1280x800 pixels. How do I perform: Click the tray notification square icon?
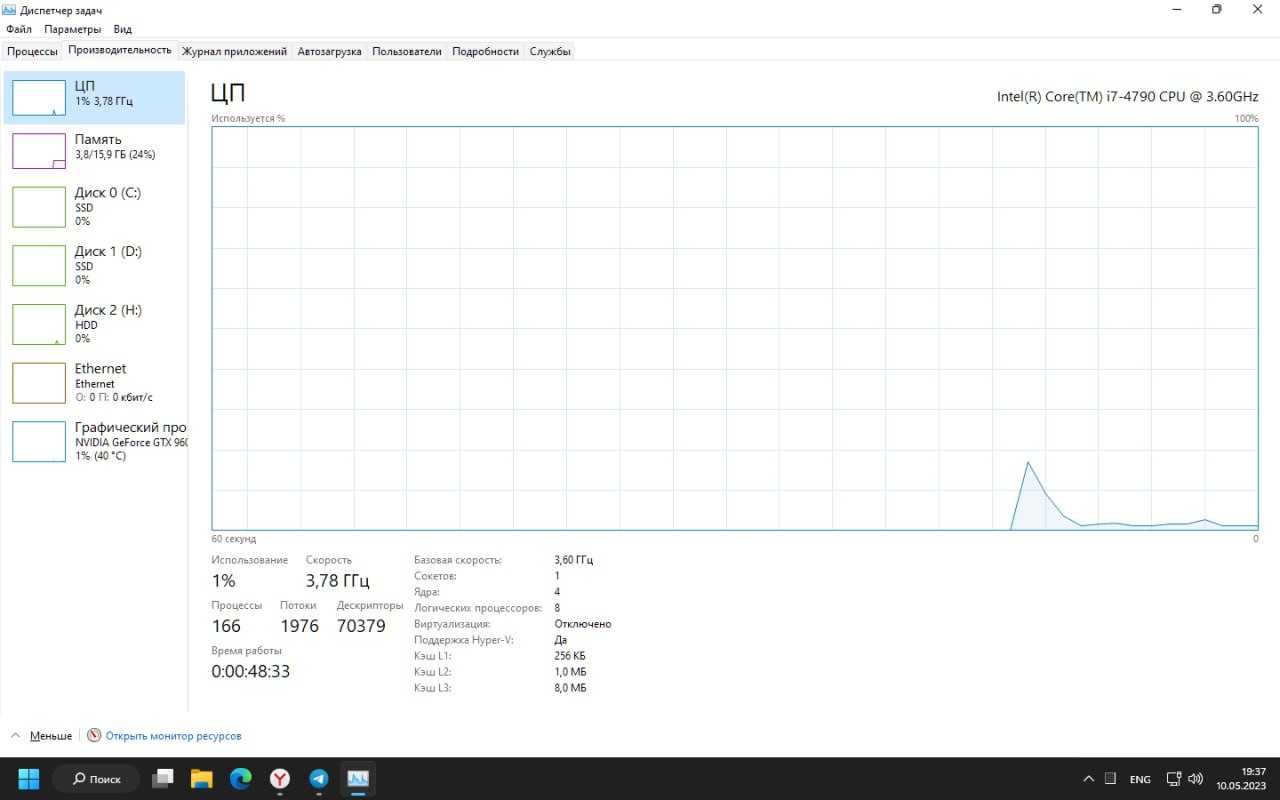1110,778
